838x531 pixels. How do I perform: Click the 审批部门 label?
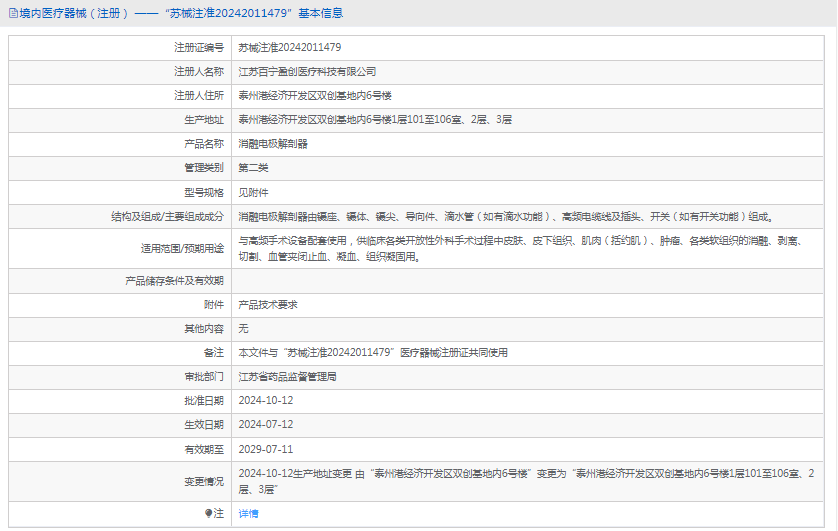(204, 377)
